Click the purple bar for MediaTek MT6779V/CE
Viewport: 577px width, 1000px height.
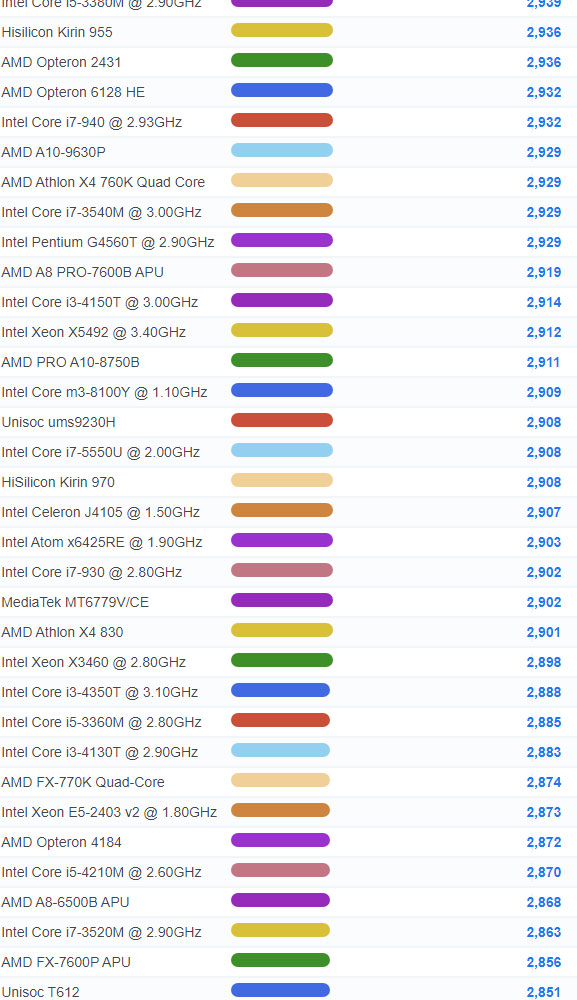click(282, 599)
